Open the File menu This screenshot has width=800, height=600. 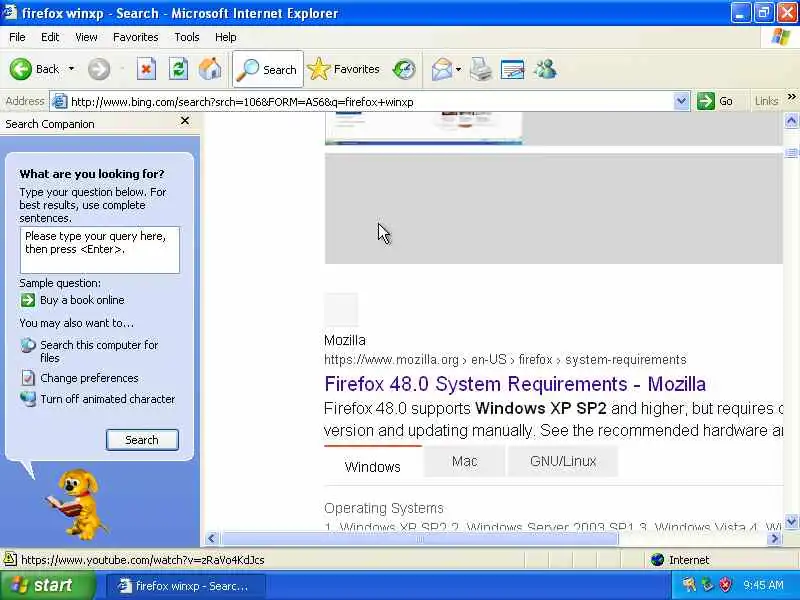click(17, 37)
